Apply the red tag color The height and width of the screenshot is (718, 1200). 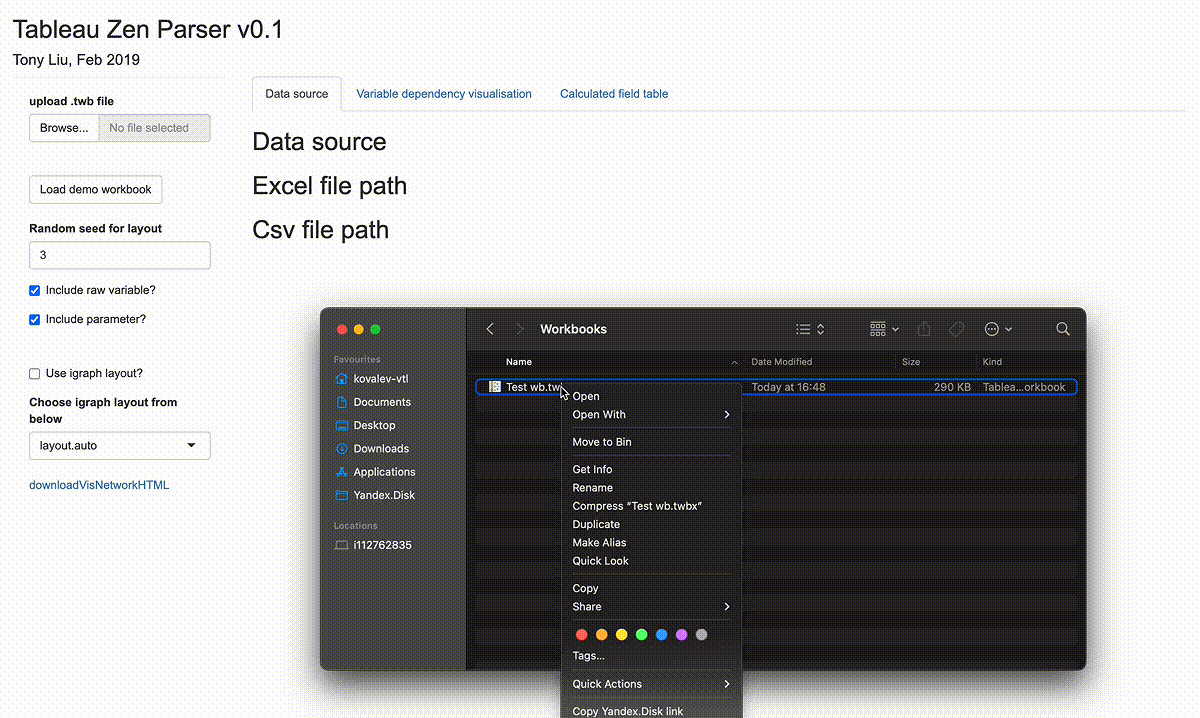click(582, 635)
